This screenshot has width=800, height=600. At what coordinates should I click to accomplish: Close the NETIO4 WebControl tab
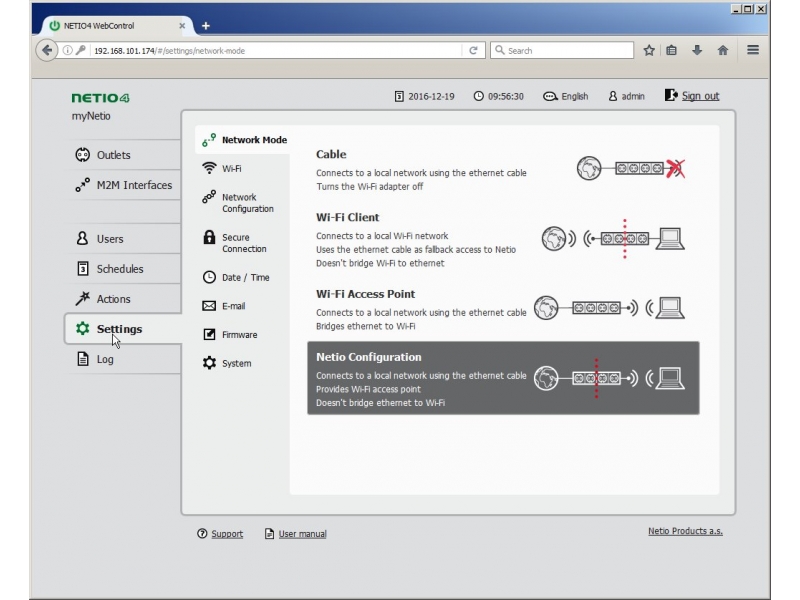[x=182, y=26]
